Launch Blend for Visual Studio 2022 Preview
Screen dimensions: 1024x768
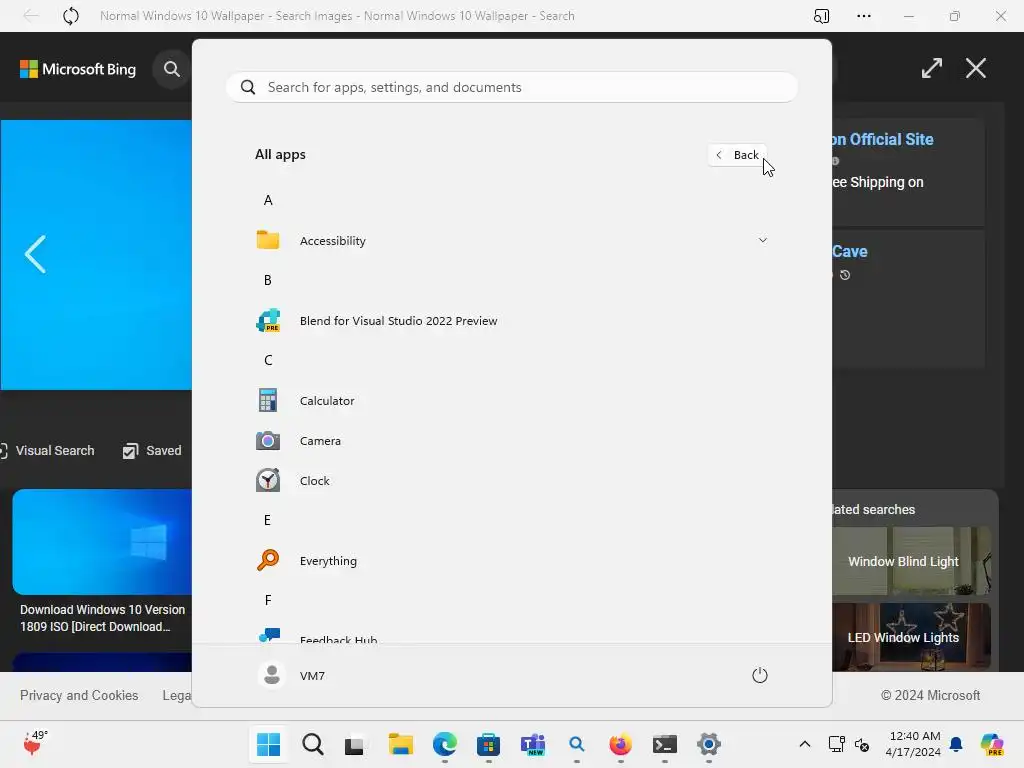coord(511,321)
